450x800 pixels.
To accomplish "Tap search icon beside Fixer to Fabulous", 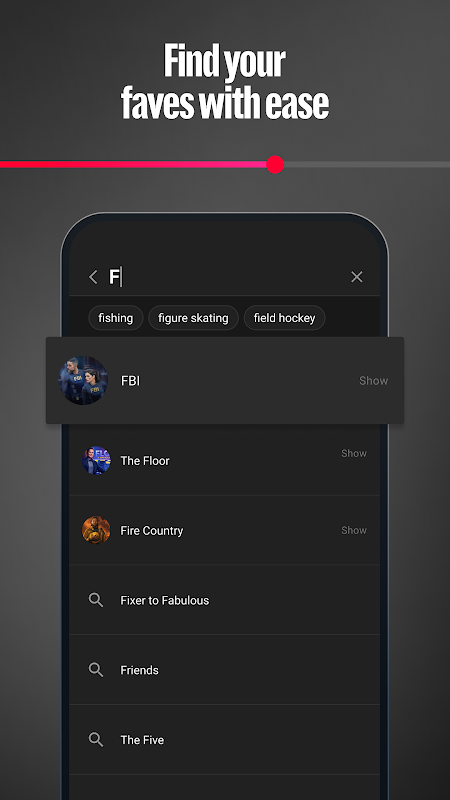I will [x=96, y=600].
